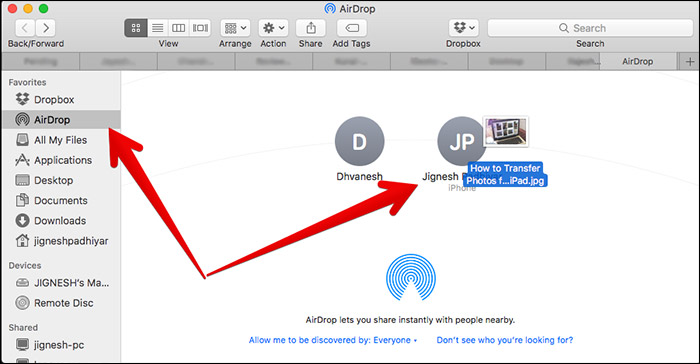Open the Dropbox toolbar dropdown
The image size is (700, 364).
coord(463,28)
